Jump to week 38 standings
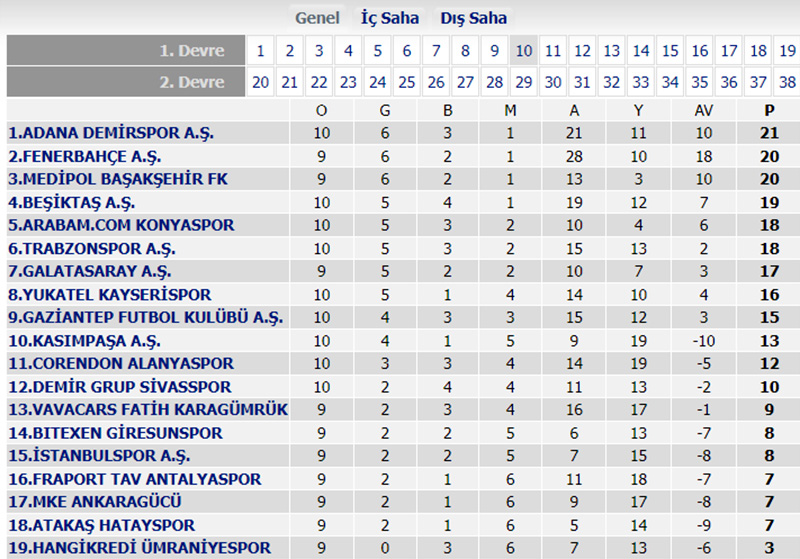This screenshot has height=559, width=800. (787, 82)
